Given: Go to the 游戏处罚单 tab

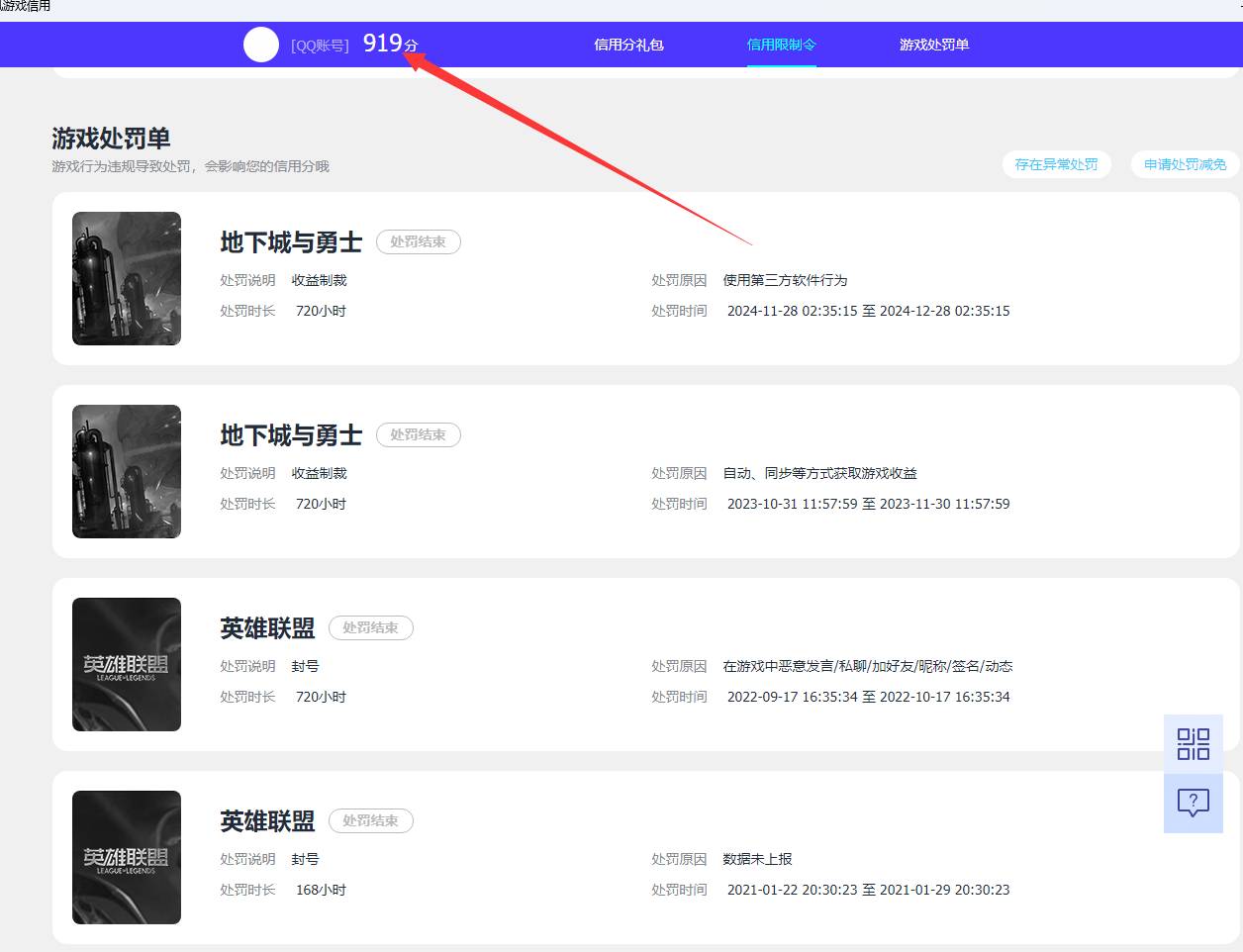Looking at the screenshot, I should [x=933, y=45].
